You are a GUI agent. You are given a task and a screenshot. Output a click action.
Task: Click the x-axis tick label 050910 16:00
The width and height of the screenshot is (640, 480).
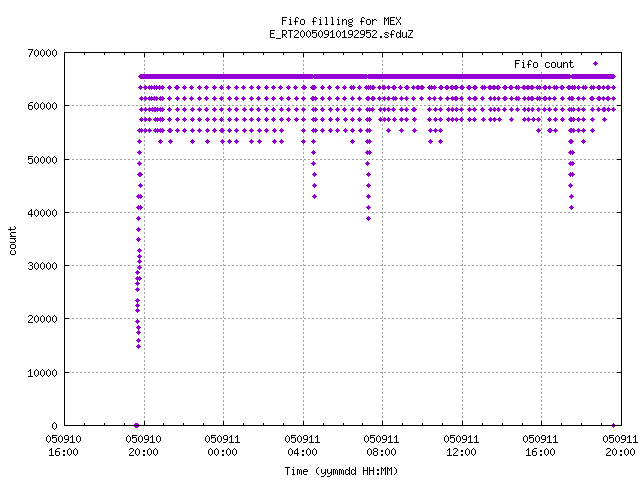point(63,446)
